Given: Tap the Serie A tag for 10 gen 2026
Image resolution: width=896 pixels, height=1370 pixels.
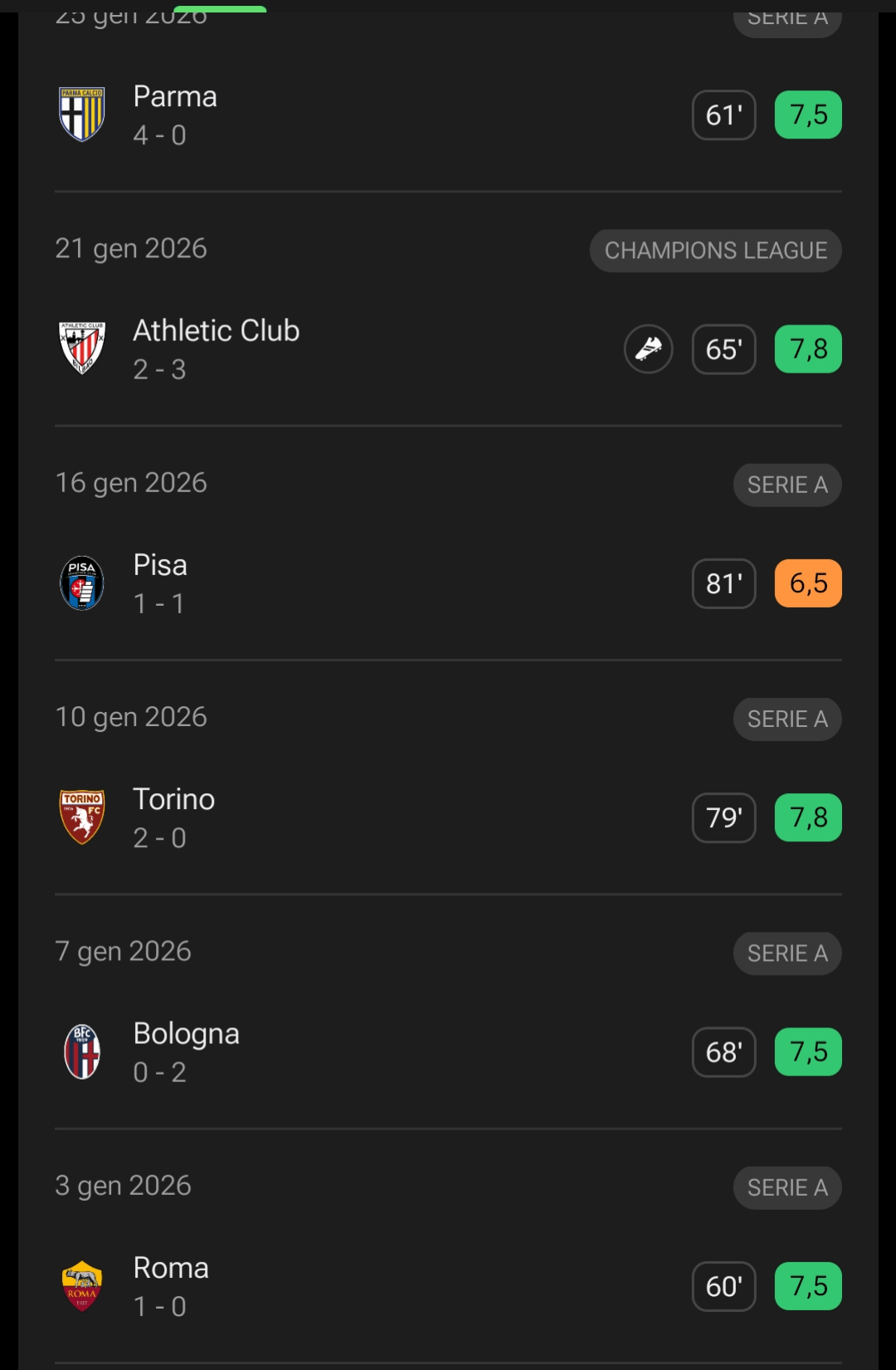Looking at the screenshot, I should coord(787,719).
